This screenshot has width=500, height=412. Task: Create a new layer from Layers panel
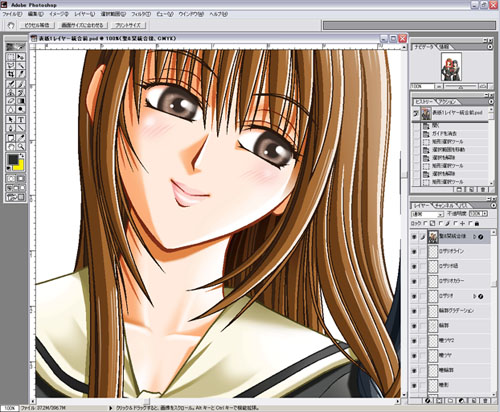point(474,401)
